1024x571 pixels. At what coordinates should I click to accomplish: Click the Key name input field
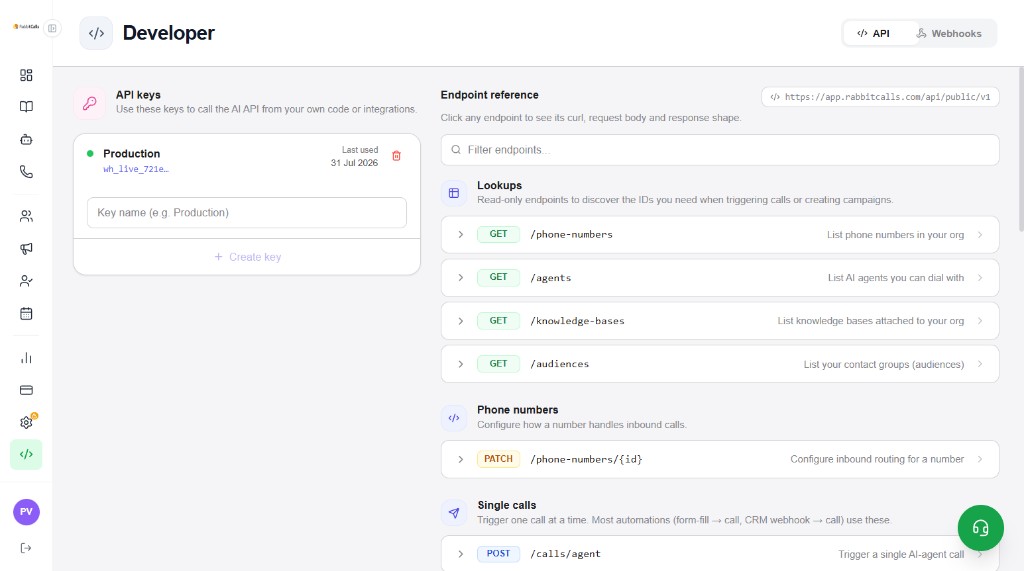pos(247,212)
